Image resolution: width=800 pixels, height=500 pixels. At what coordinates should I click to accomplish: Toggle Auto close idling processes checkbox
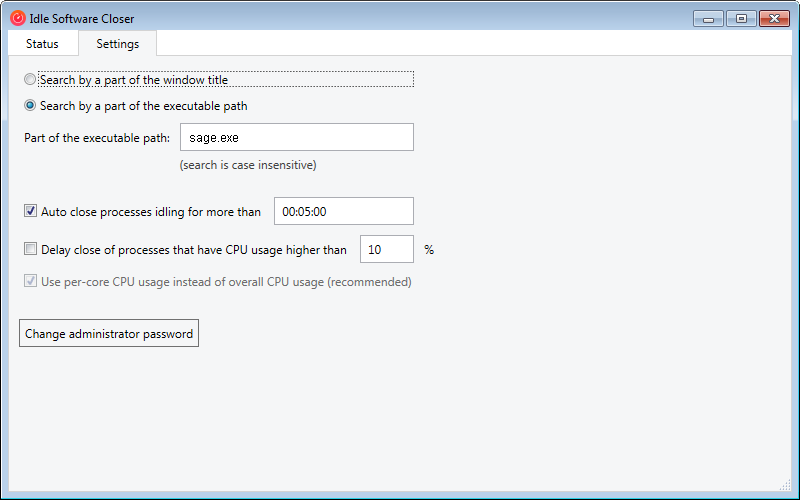coord(31,211)
